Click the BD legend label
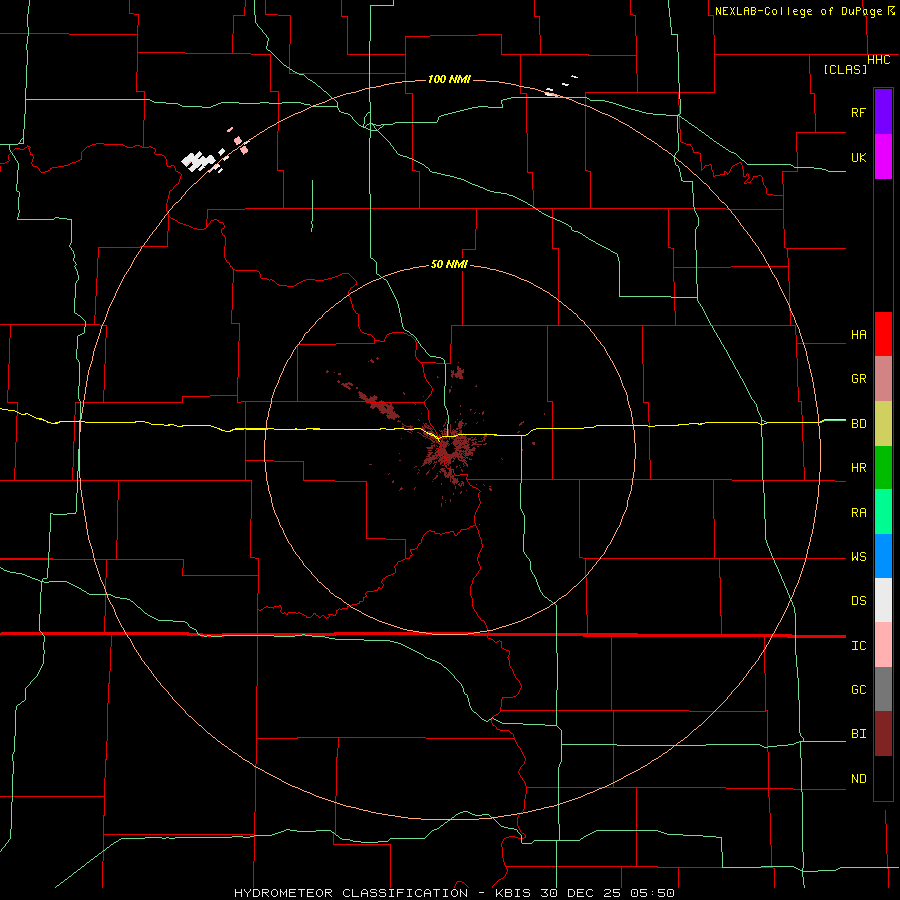 tap(859, 424)
